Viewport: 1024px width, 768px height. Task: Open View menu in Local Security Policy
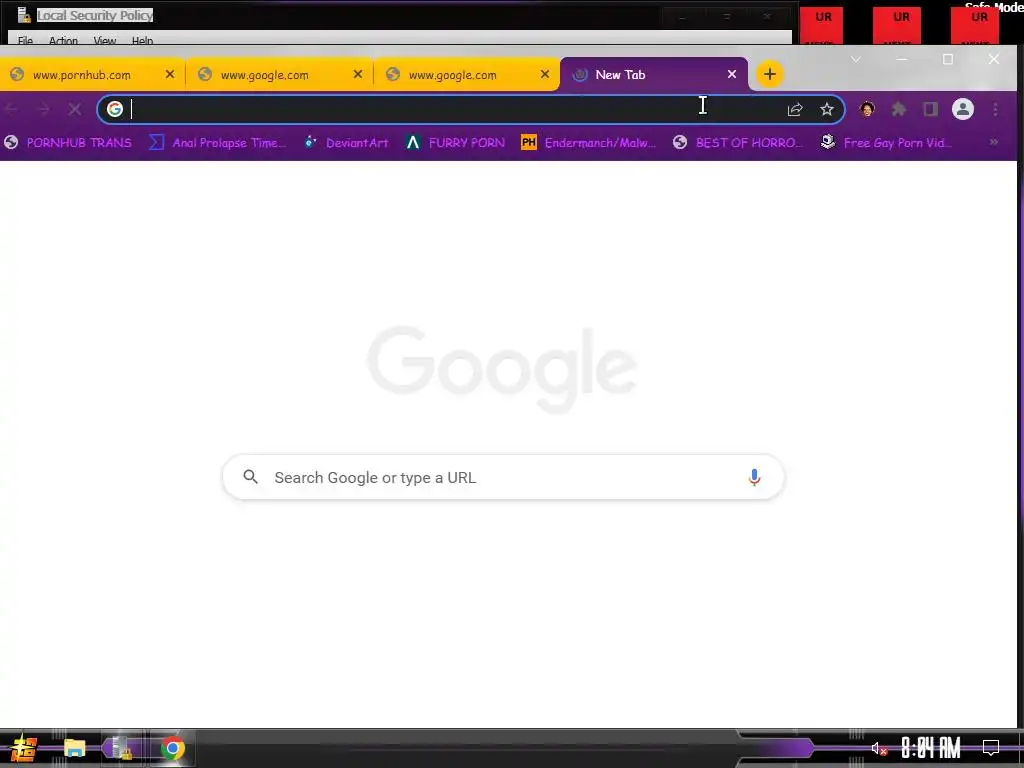click(104, 40)
